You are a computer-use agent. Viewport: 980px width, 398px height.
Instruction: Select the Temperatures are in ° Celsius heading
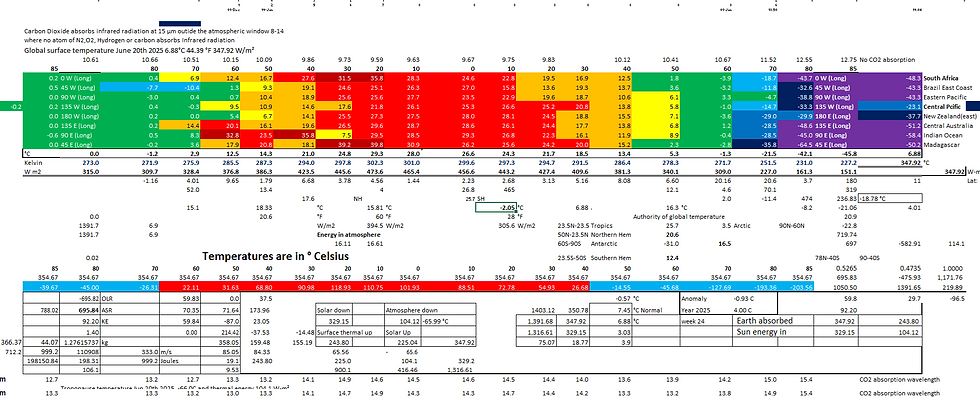(275, 256)
